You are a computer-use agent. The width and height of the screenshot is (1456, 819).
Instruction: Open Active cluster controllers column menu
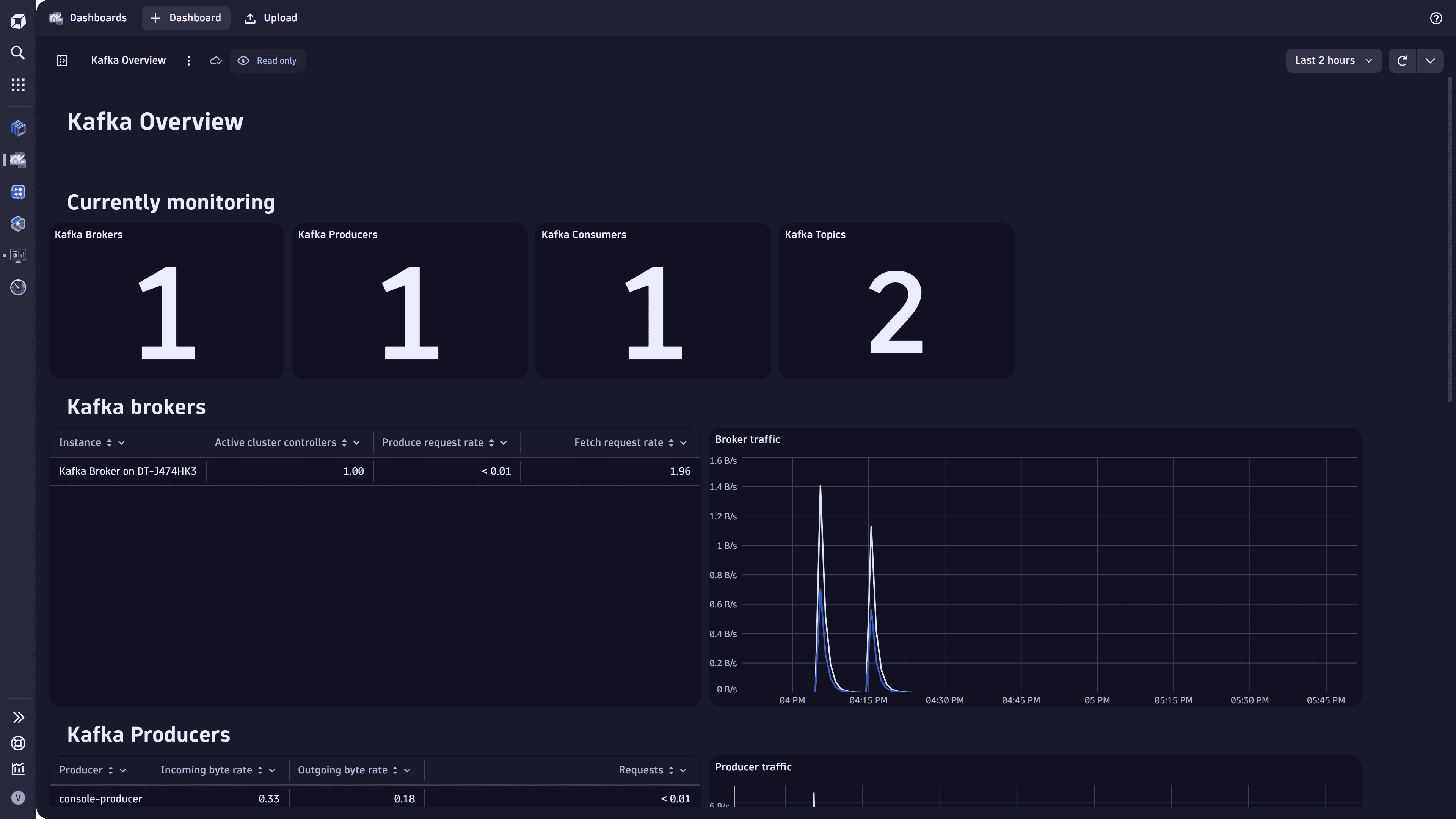(x=357, y=442)
